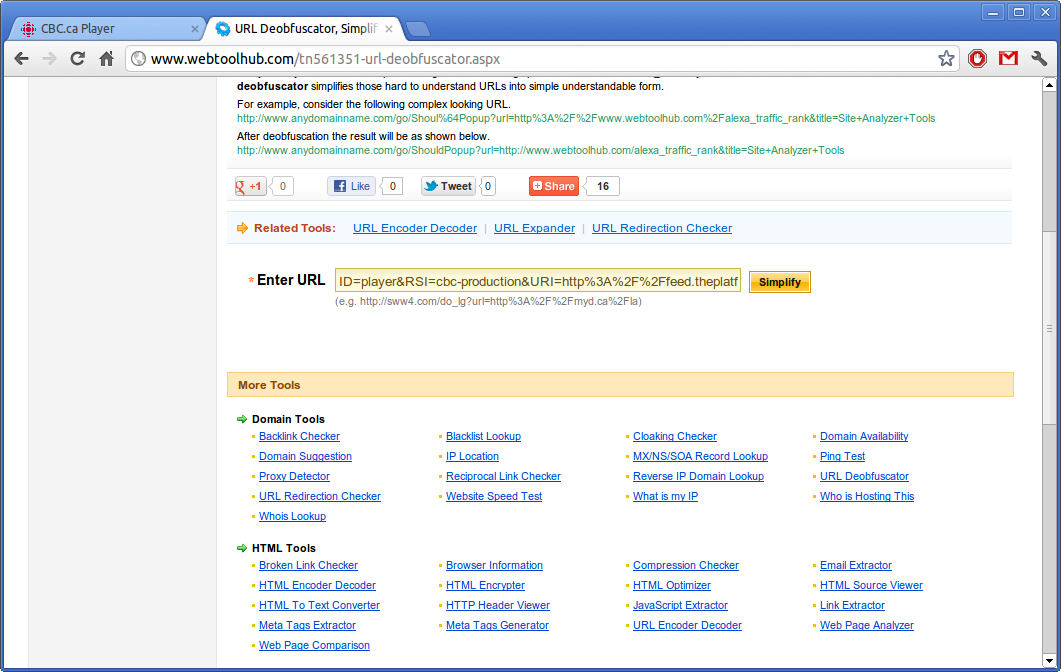Open the Domain Availability link
Screen dimensions: 1061x672
864,436
